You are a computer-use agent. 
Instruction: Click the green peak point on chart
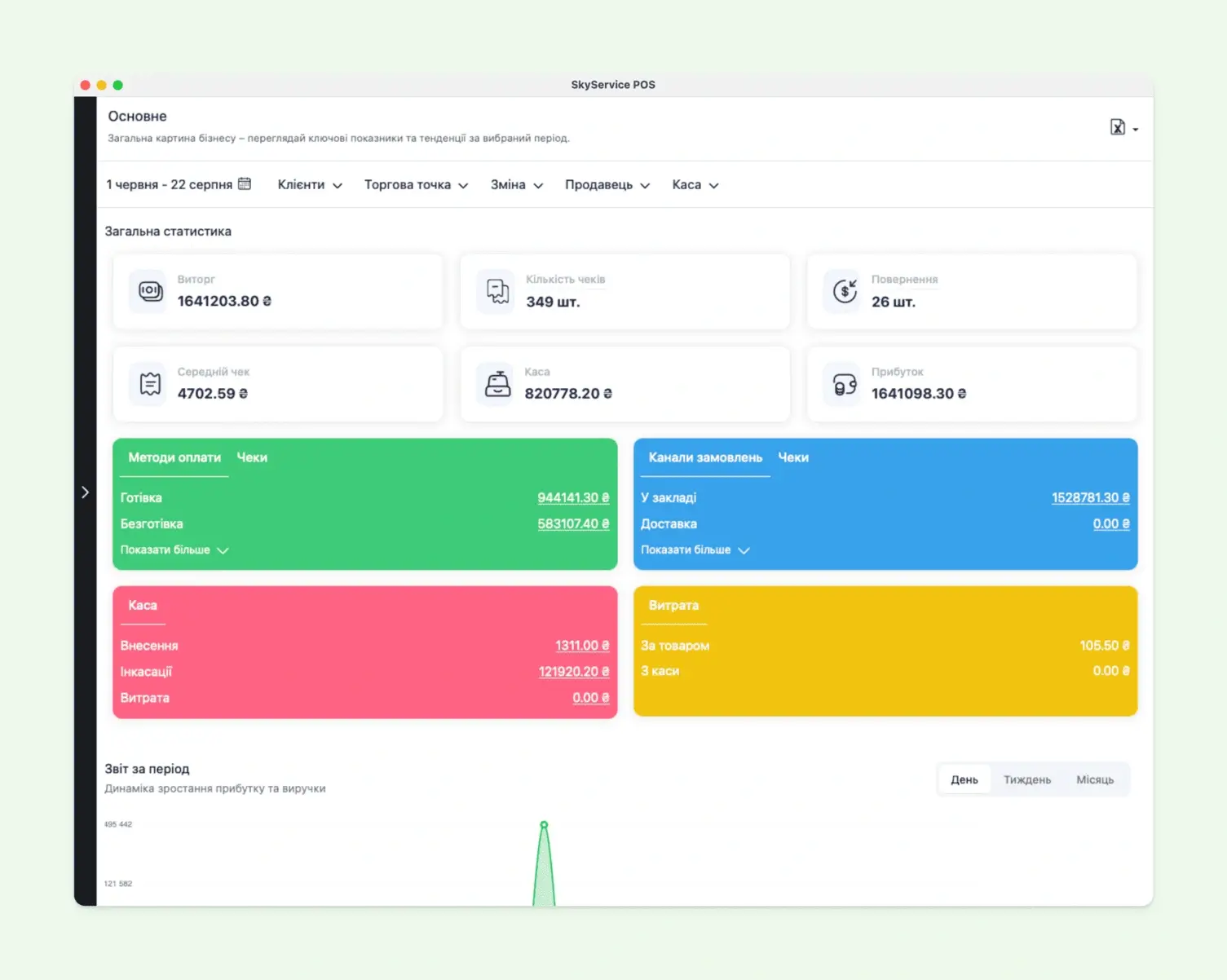click(x=544, y=825)
